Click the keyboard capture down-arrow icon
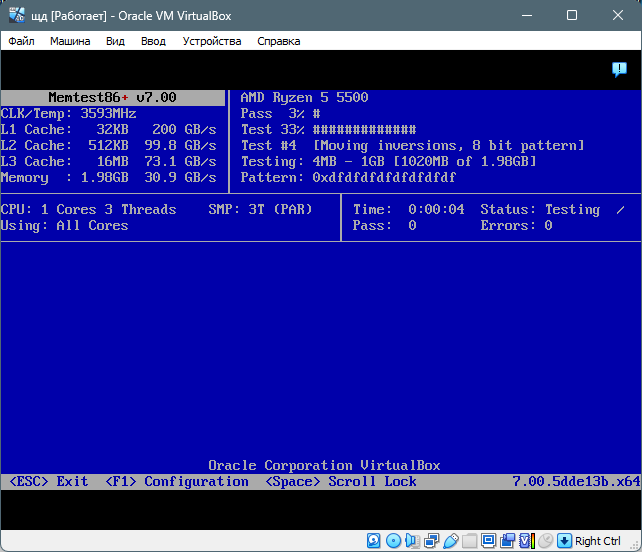Screen dimensions: 642x552 (x=564, y=541)
